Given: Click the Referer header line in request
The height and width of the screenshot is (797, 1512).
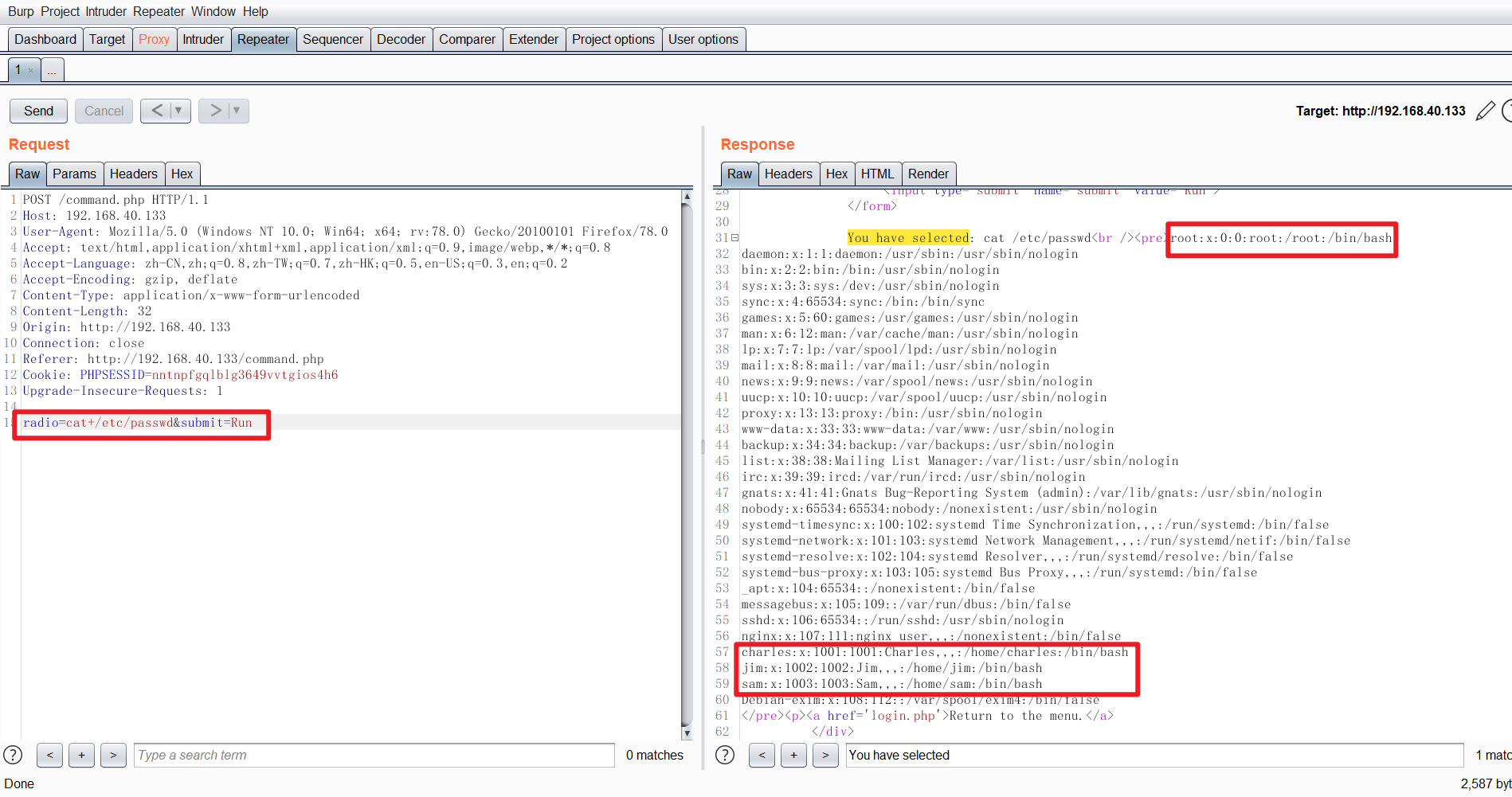Looking at the screenshot, I should pos(173,359).
